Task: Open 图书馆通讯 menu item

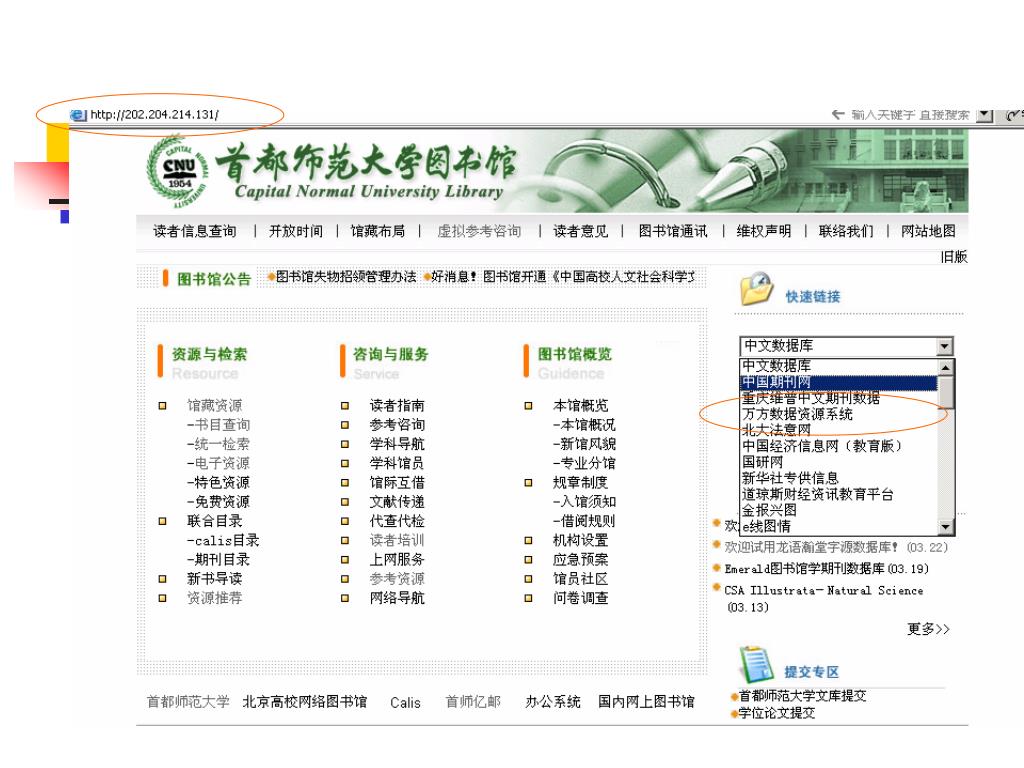Action: (673, 231)
